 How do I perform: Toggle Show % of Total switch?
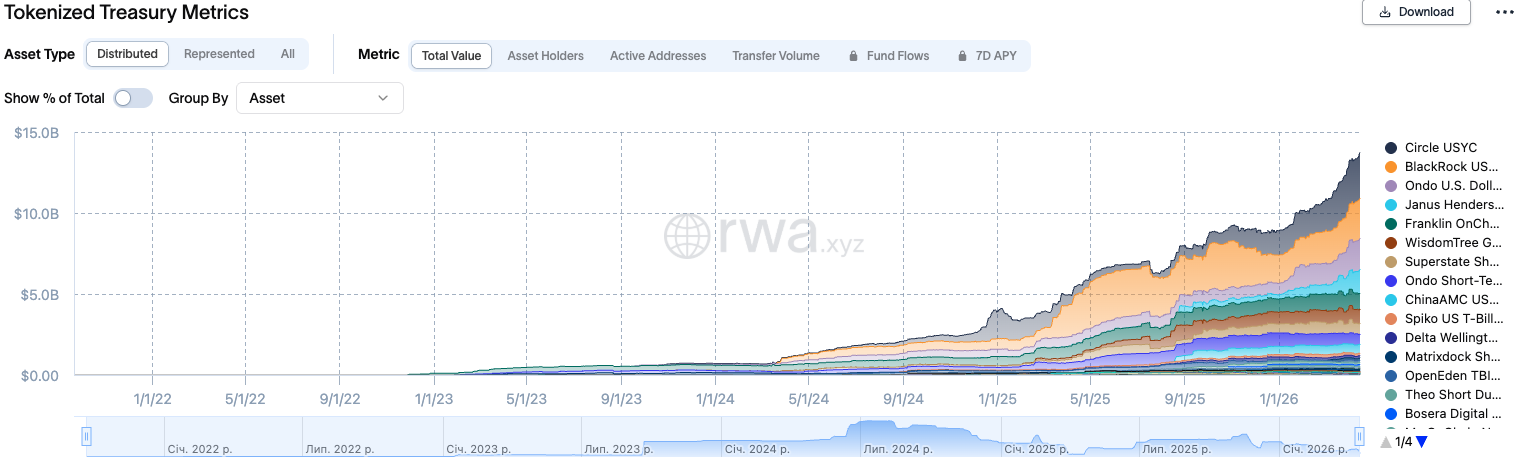pos(133,98)
